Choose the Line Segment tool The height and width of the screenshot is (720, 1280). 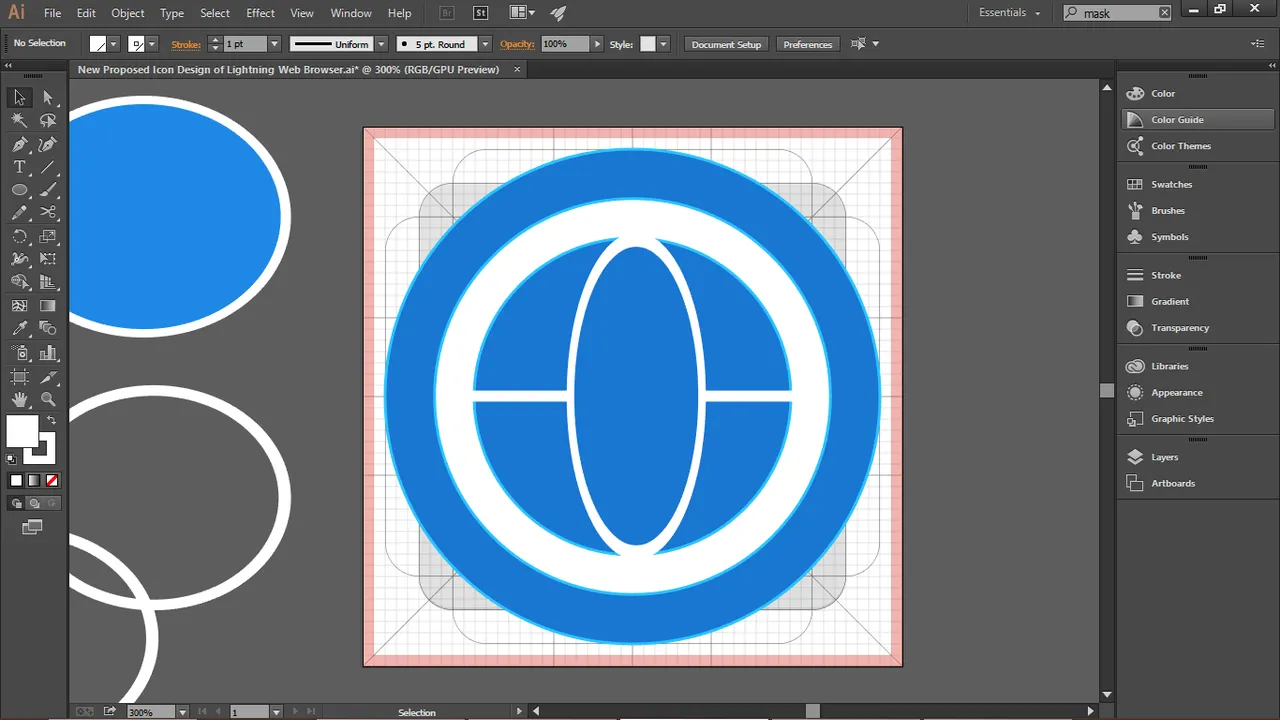tap(48, 167)
